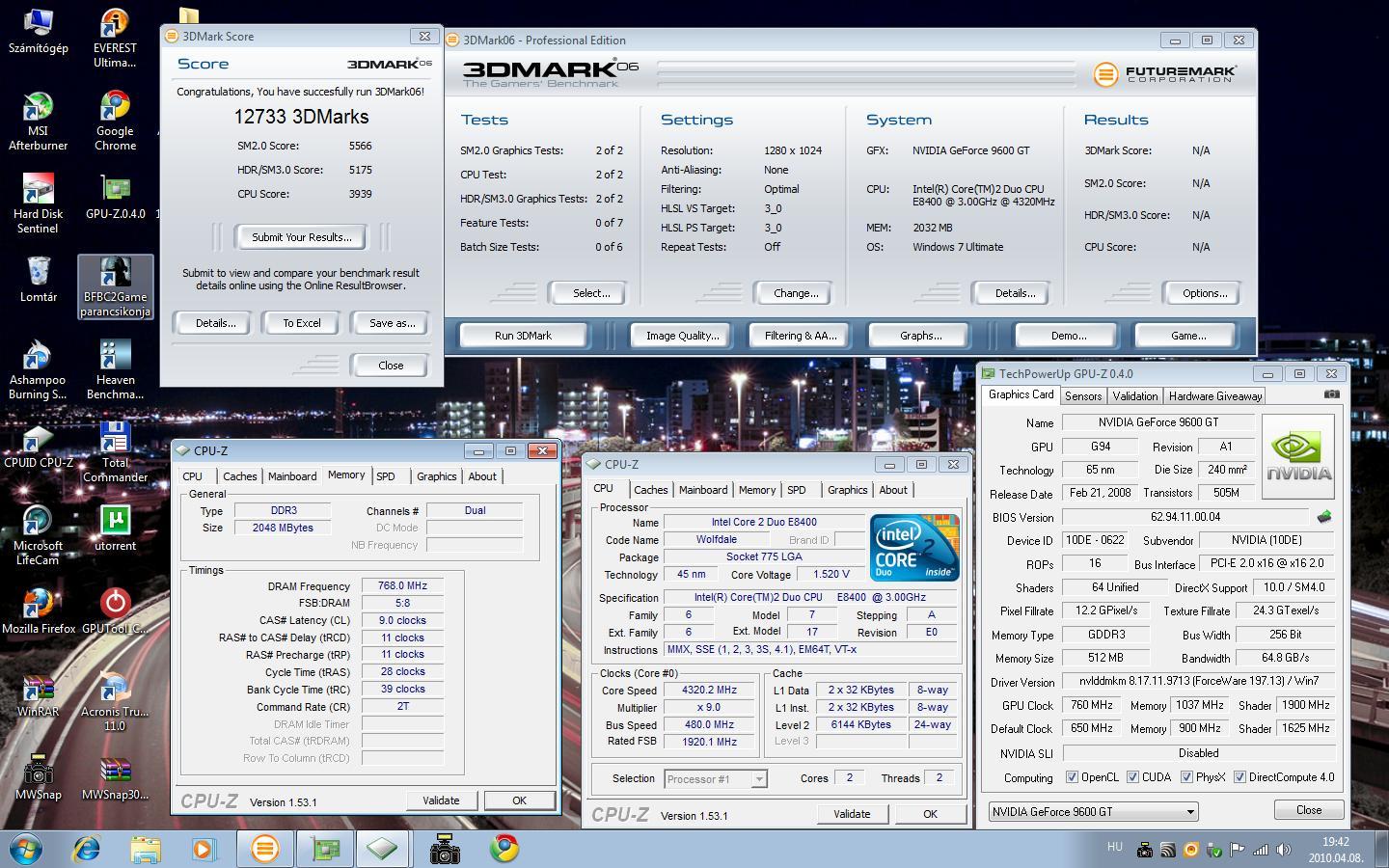Viewport: 1389px width, 868px height.
Task: Open Caches tab in CPU-Z memory window
Action: [240, 476]
